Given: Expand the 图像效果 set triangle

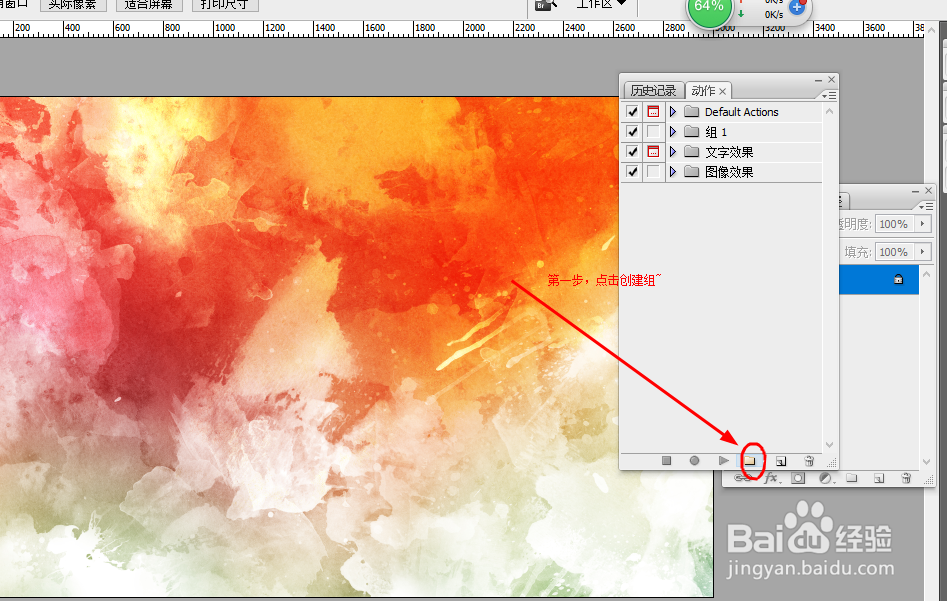Looking at the screenshot, I should pyautogui.click(x=673, y=172).
